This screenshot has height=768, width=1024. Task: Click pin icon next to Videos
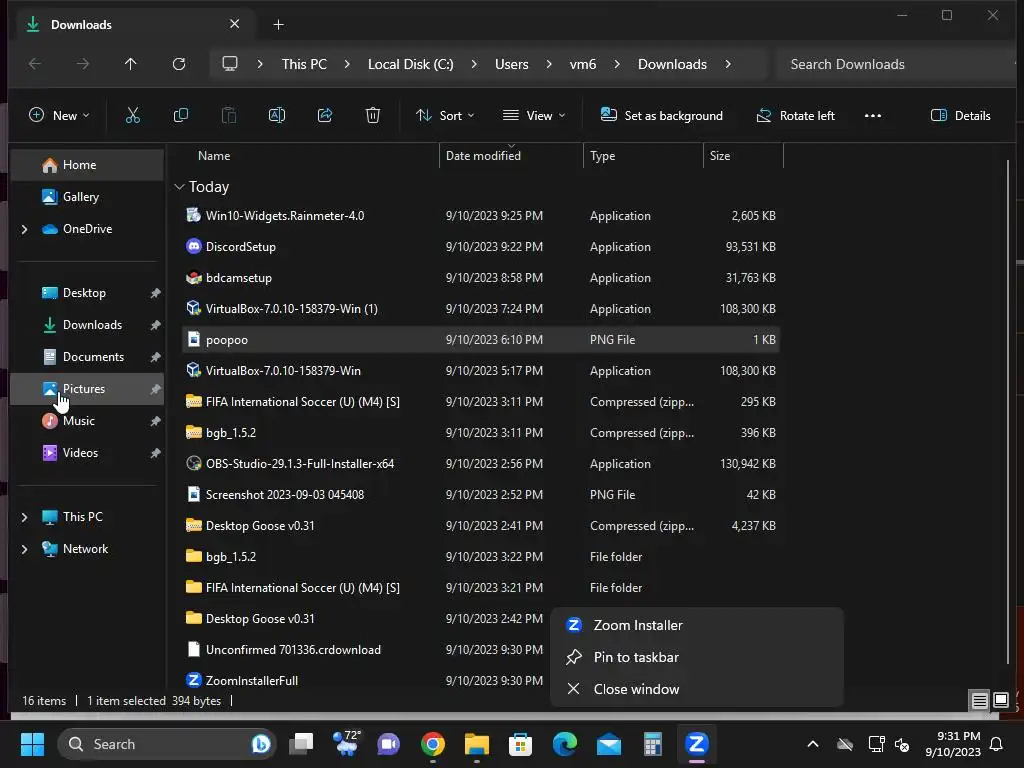pos(155,453)
